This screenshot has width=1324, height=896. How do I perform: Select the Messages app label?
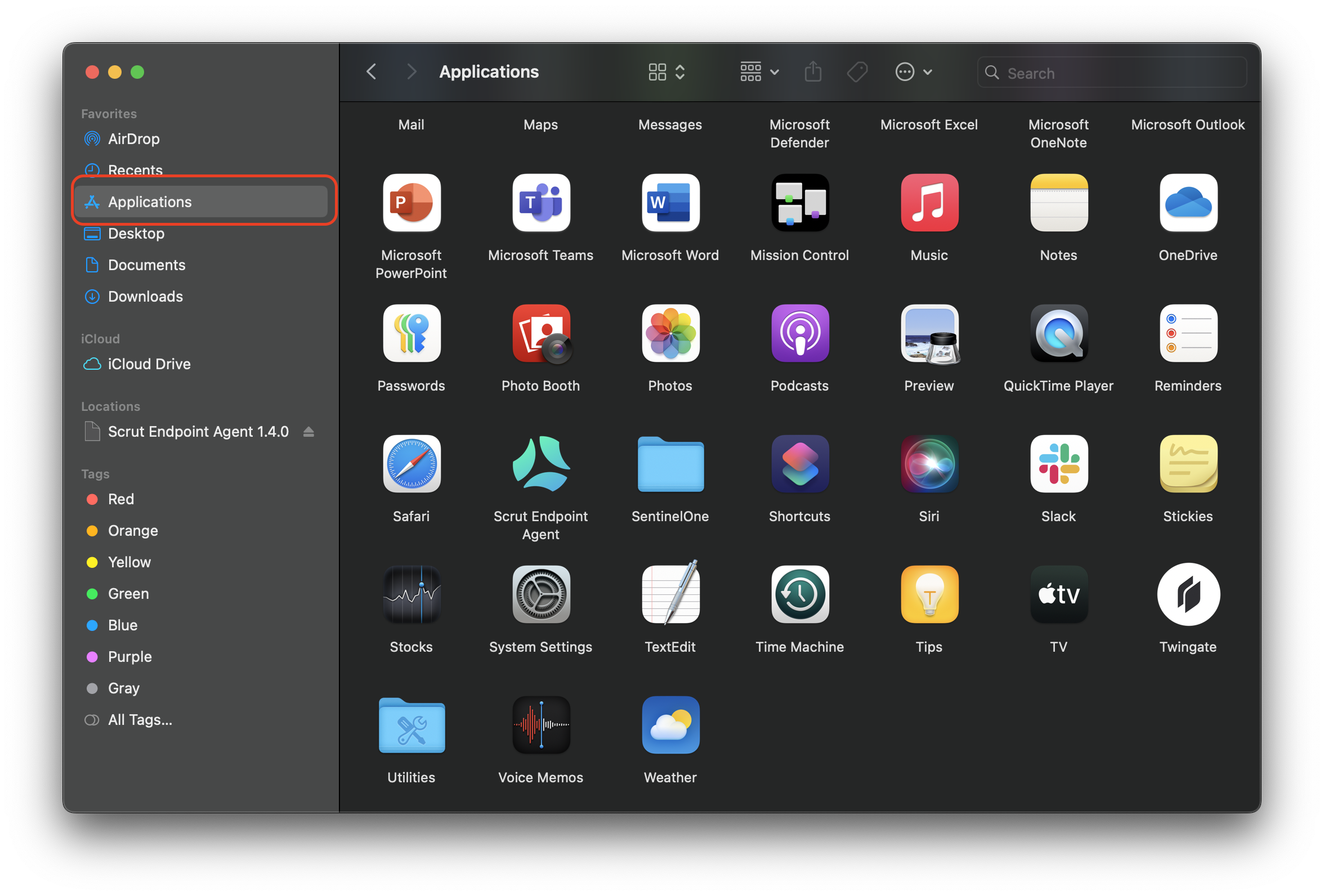pos(670,125)
